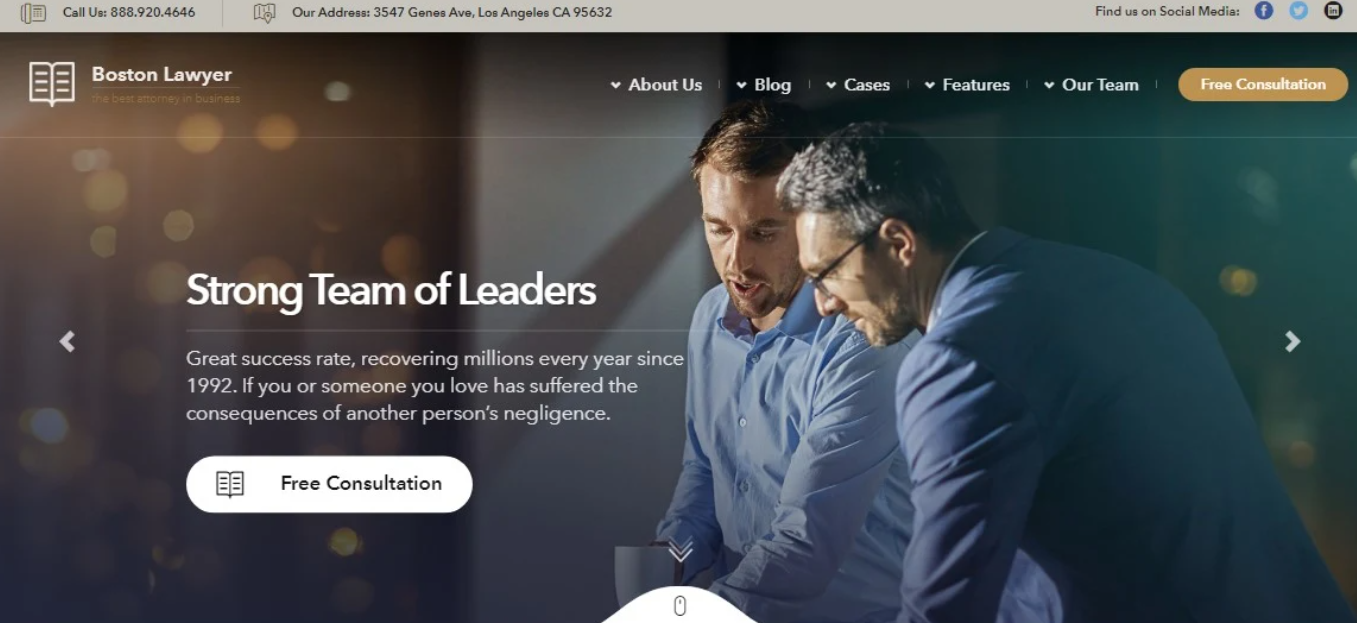Screen dimensions: 1357x623
Task: Click the white Free Consultation hero button
Action: 329,484
